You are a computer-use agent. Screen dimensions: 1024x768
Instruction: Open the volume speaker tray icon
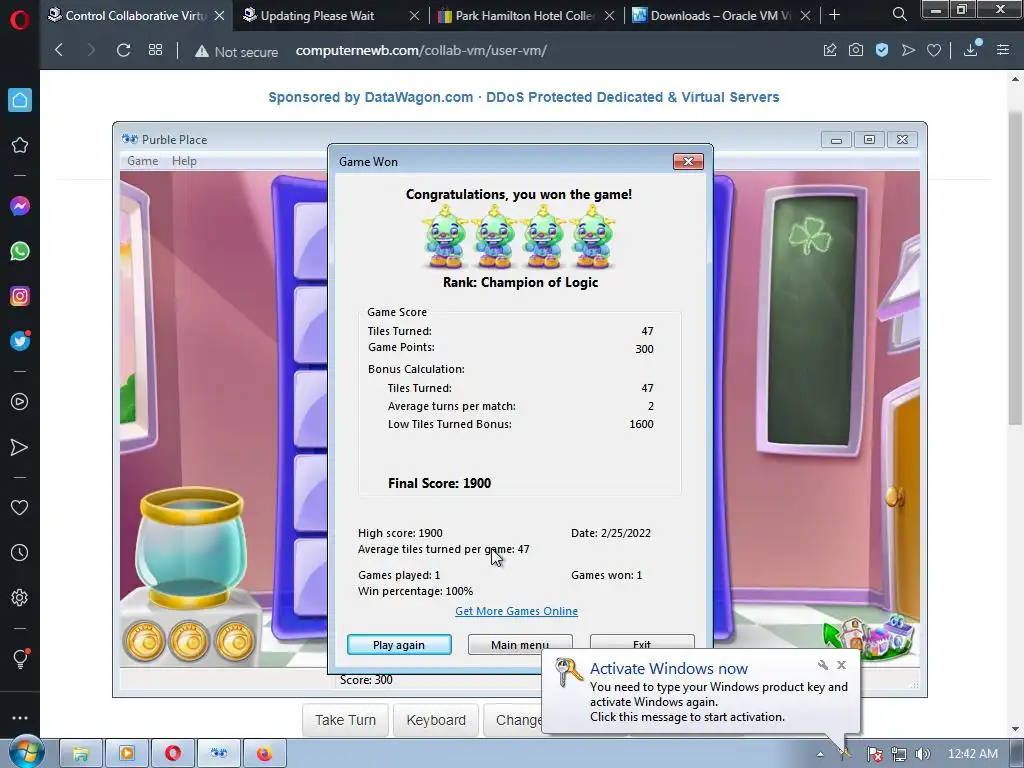coord(922,754)
